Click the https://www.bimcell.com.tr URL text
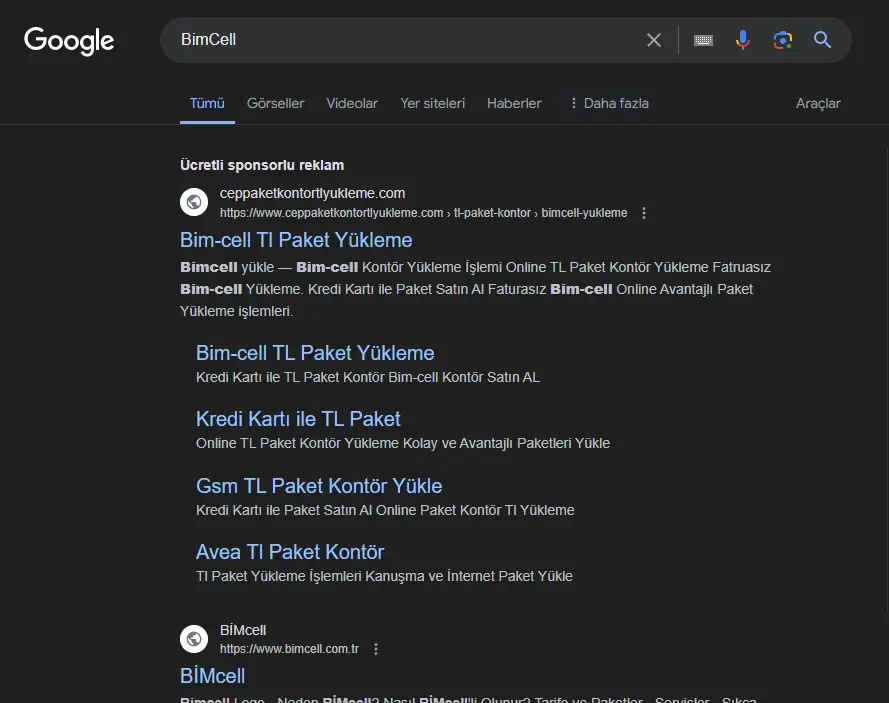The width and height of the screenshot is (889, 703). 289,649
